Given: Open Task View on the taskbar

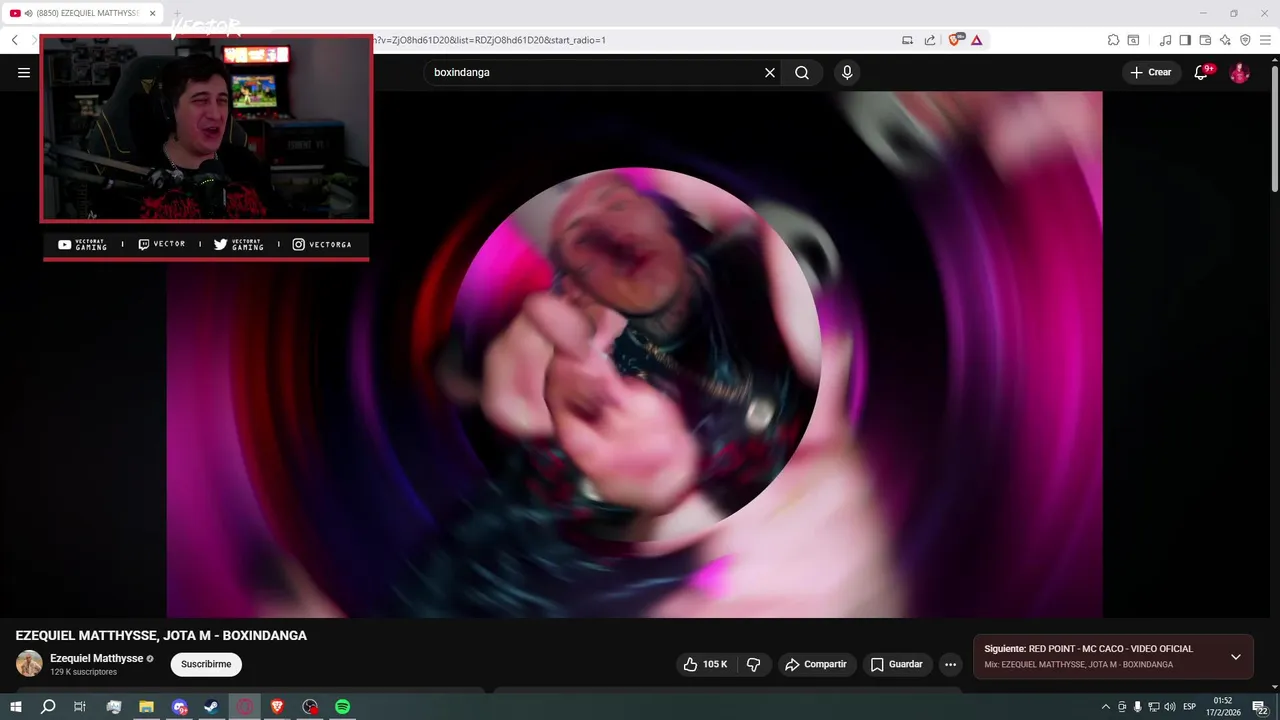Looking at the screenshot, I should coord(80,707).
